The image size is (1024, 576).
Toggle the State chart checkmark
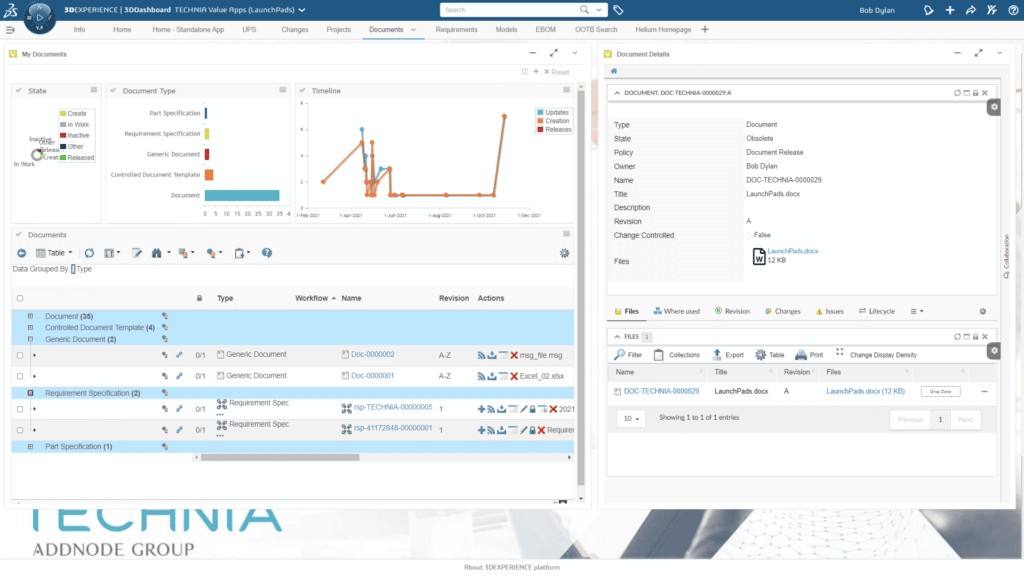point(19,91)
